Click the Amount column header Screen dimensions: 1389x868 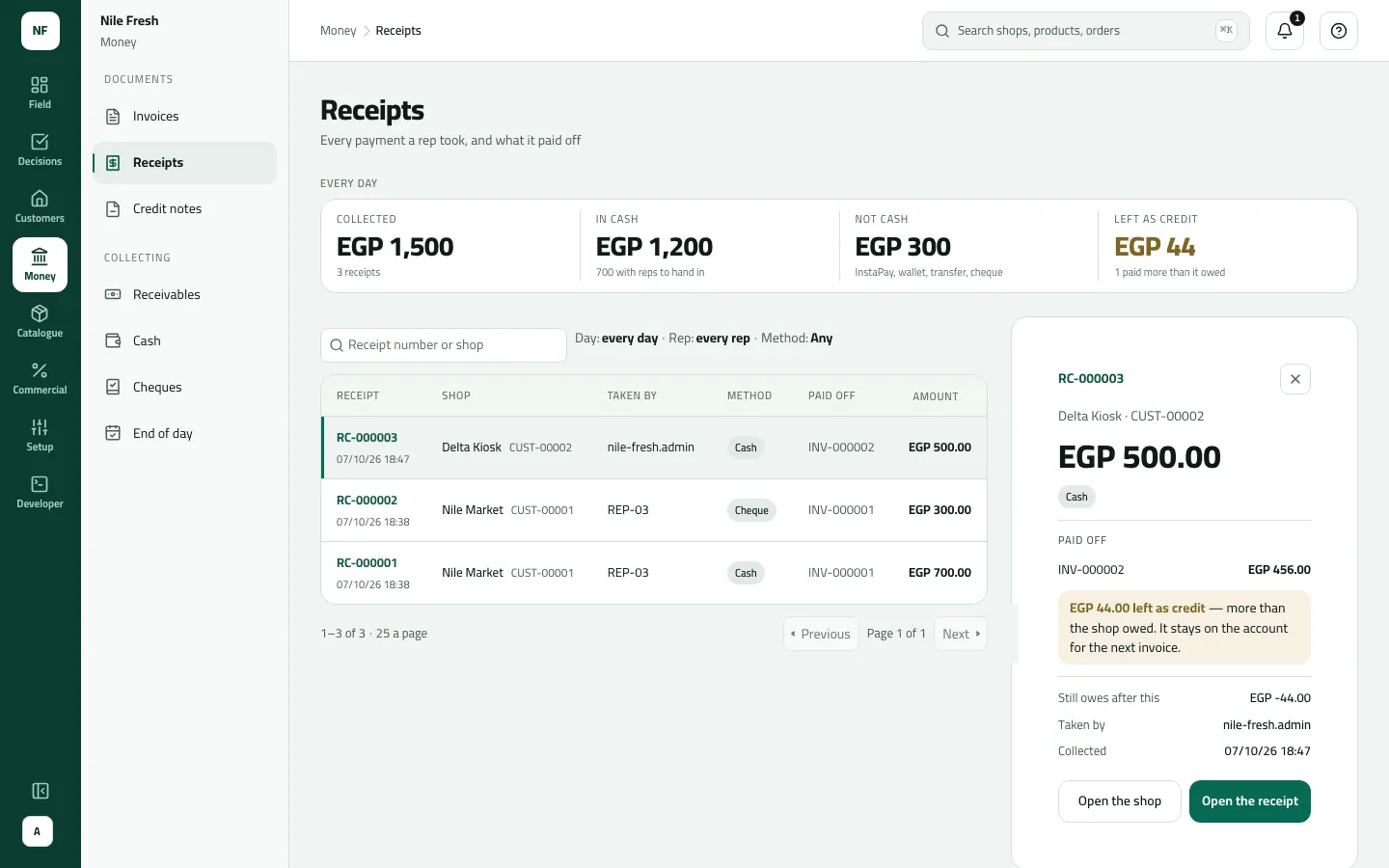[x=936, y=396]
